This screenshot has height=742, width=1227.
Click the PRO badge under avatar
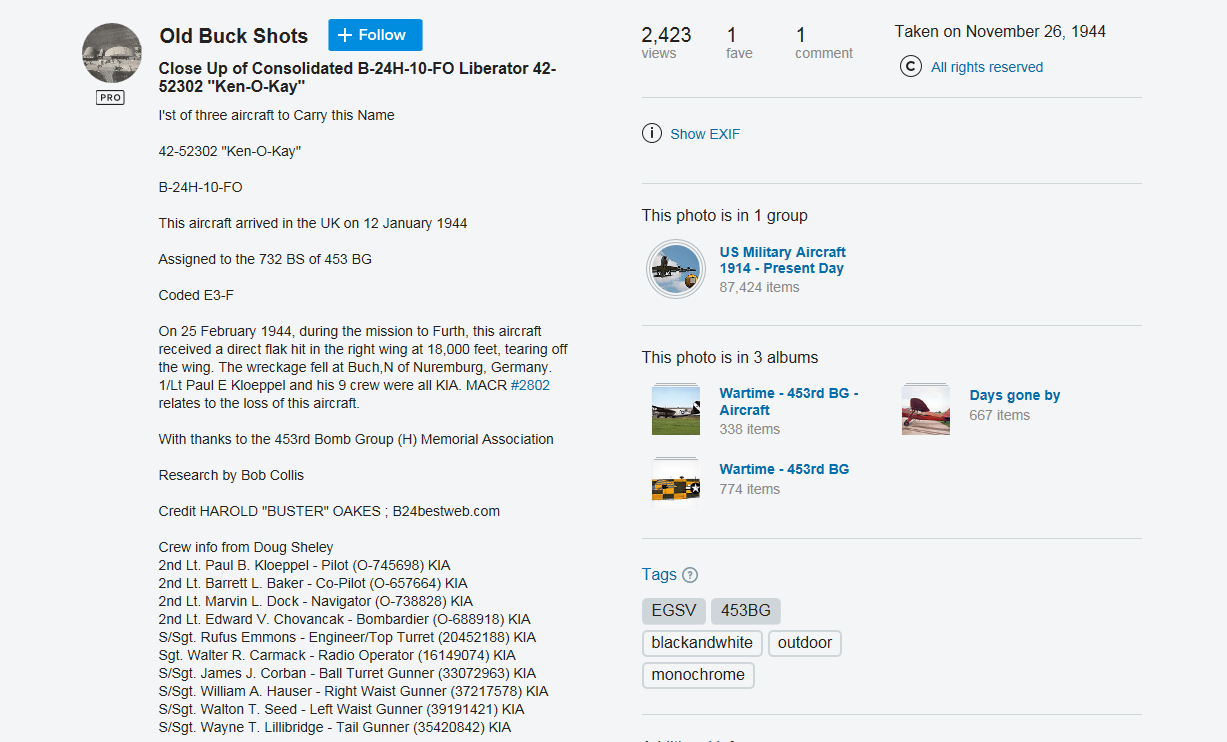[111, 98]
